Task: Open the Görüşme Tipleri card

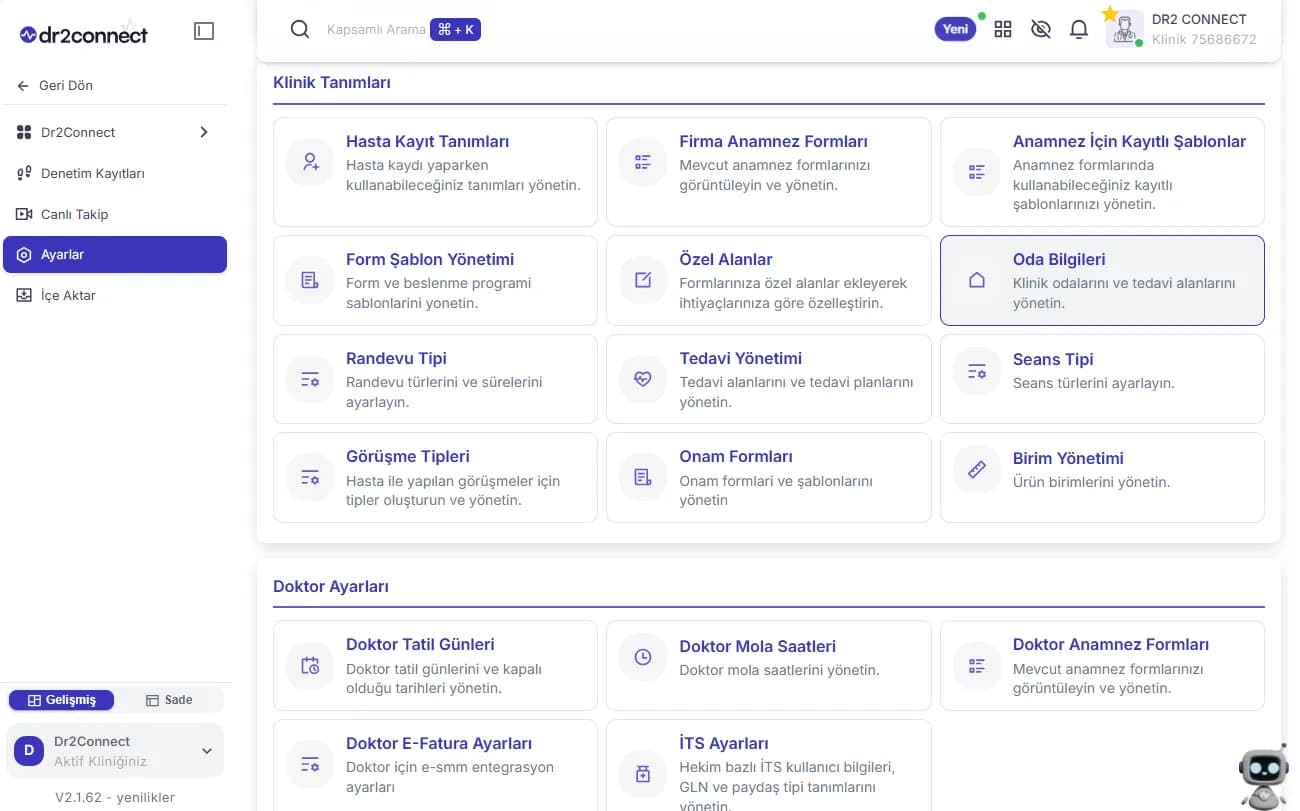Action: pyautogui.click(x=435, y=477)
